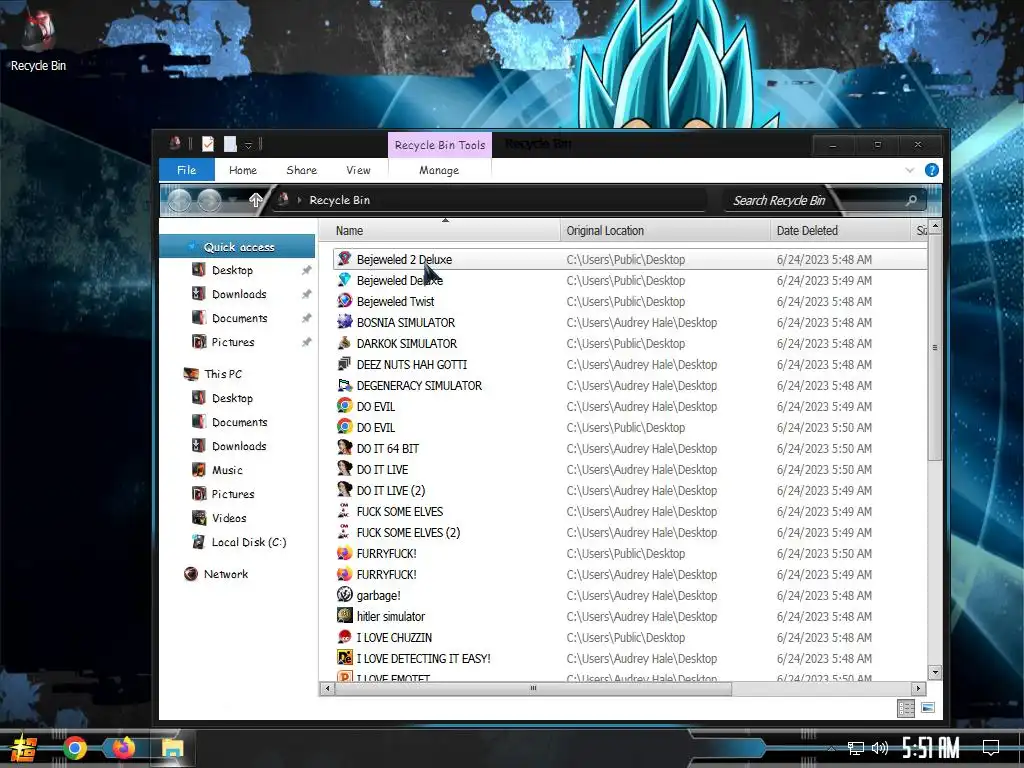Select the Recycle Bin Tools tab
This screenshot has width=1024, height=768.
coord(440,145)
